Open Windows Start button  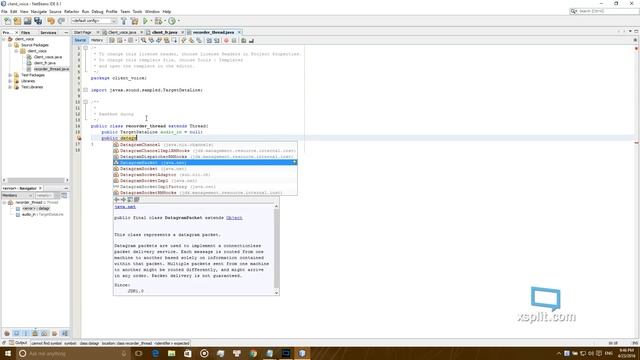pyautogui.click(x=7, y=353)
